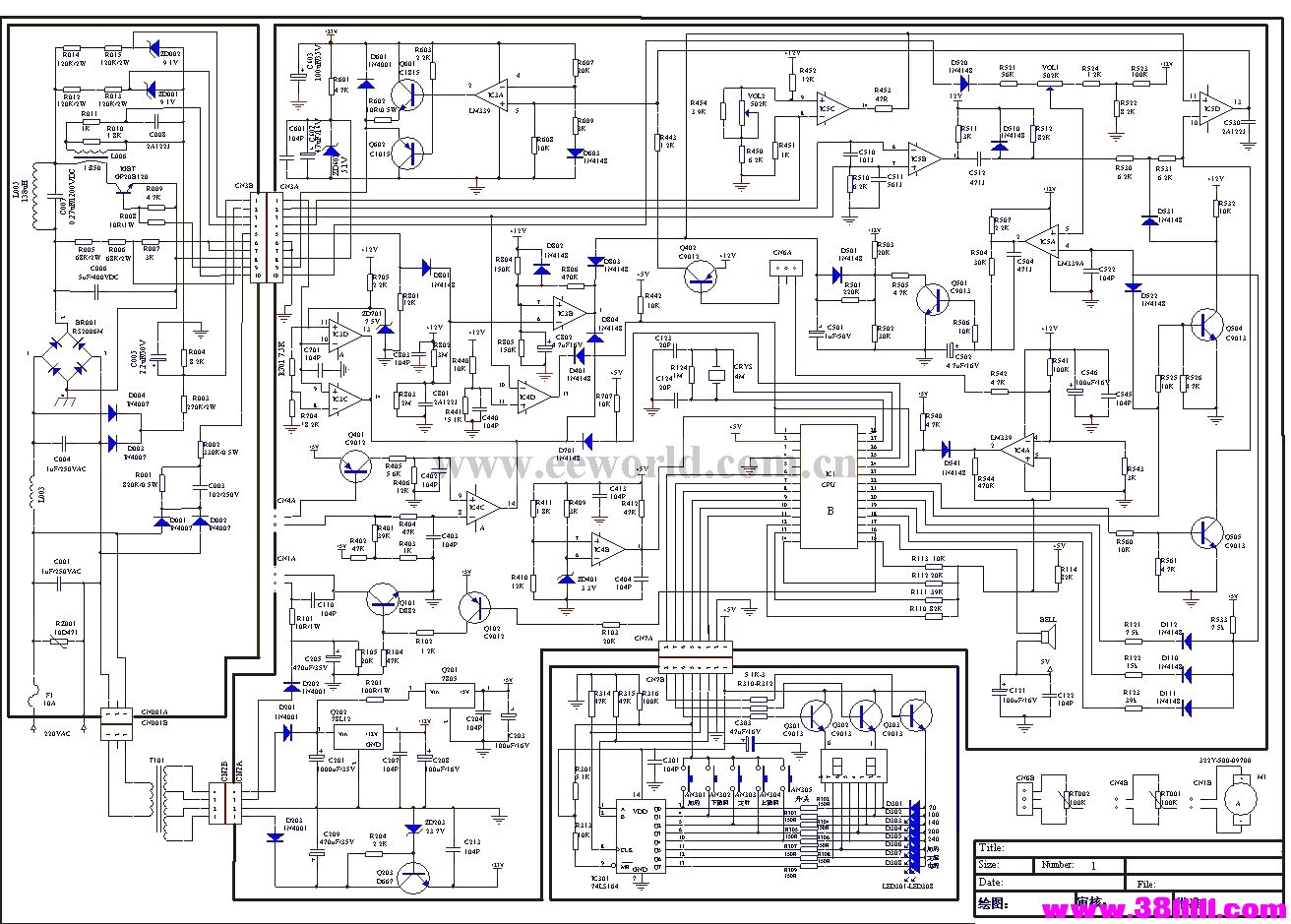Select the ZD401 3.3V zener diode
Viewport: 1291px width, 924px height.
(x=566, y=579)
